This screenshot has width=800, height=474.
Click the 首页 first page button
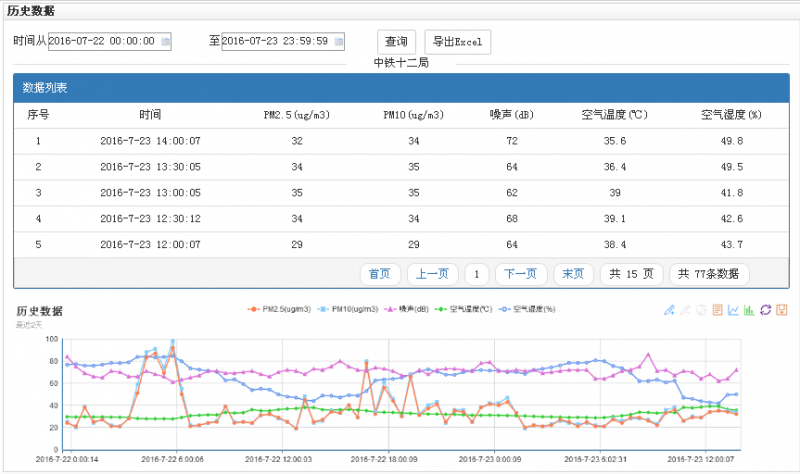(379, 274)
